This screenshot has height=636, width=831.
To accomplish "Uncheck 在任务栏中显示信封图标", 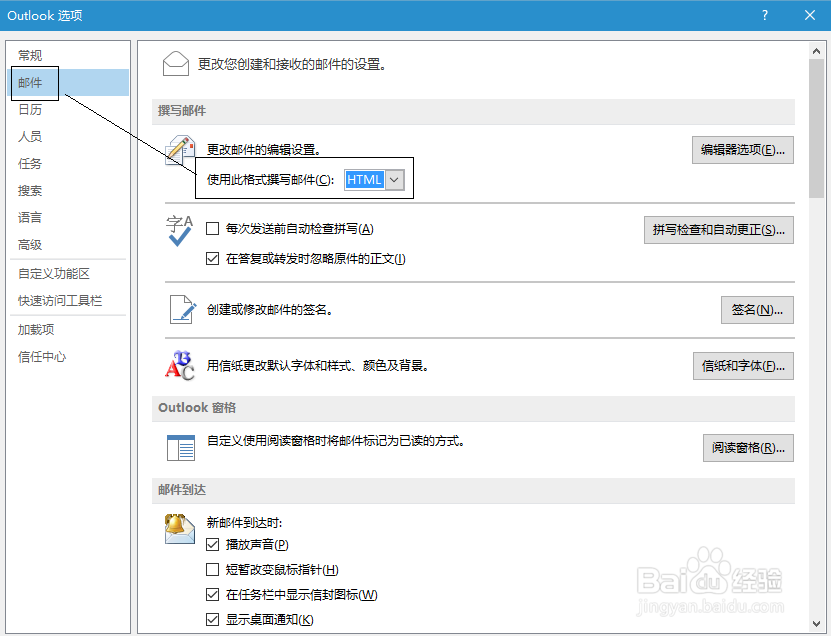I will (x=213, y=595).
